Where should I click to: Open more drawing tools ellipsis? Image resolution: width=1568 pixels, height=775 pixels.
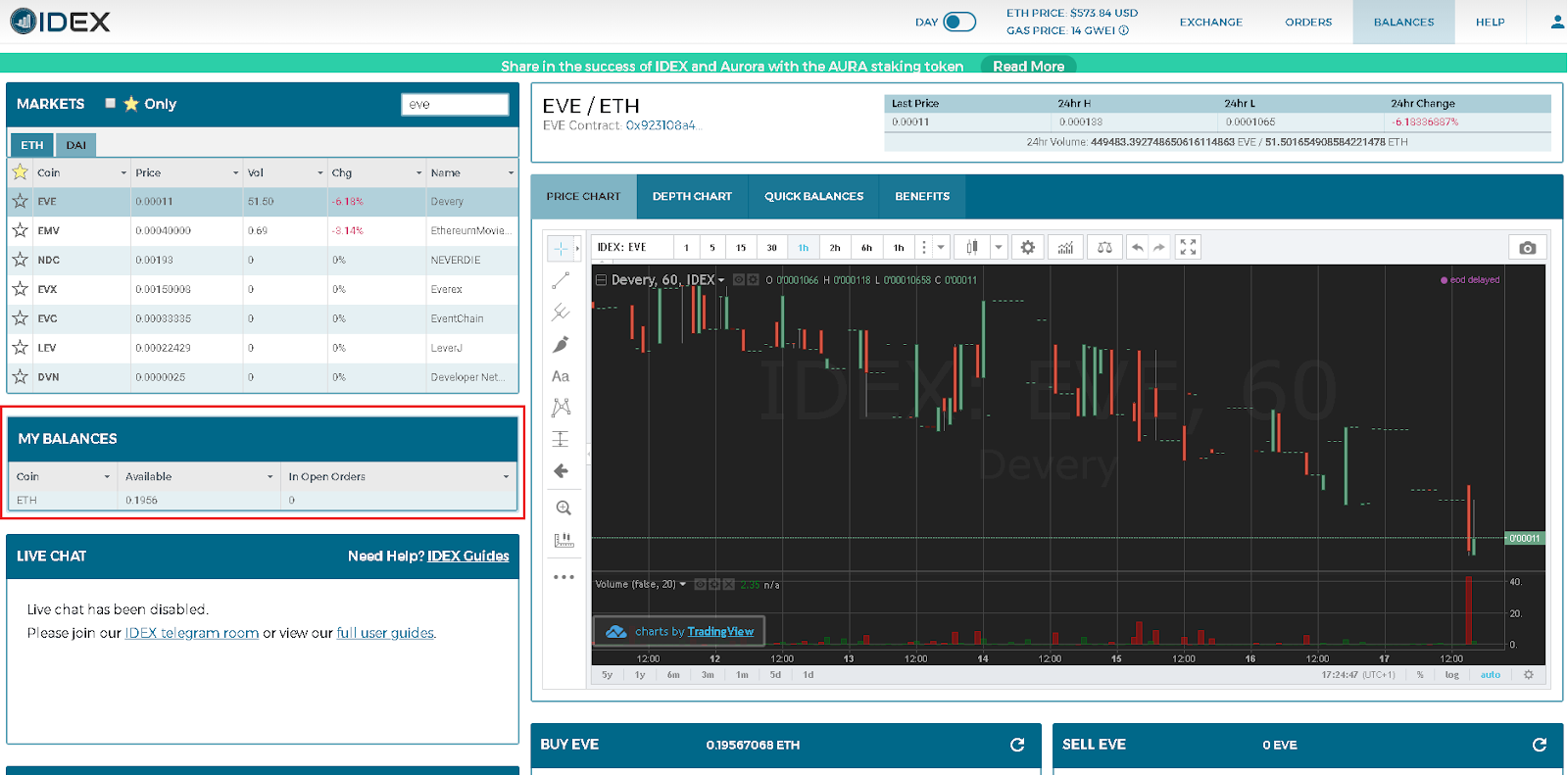(x=563, y=577)
